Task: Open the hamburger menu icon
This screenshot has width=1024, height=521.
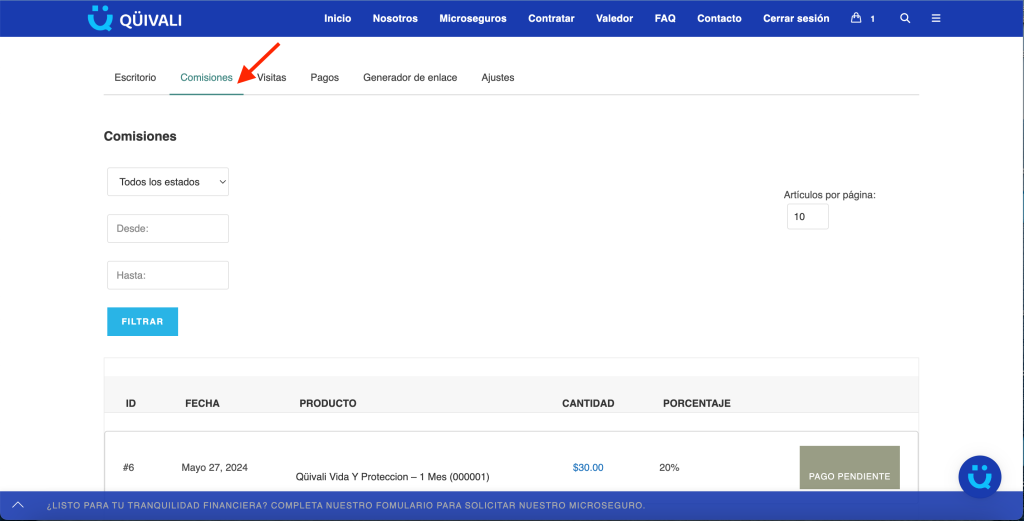Action: tap(936, 18)
